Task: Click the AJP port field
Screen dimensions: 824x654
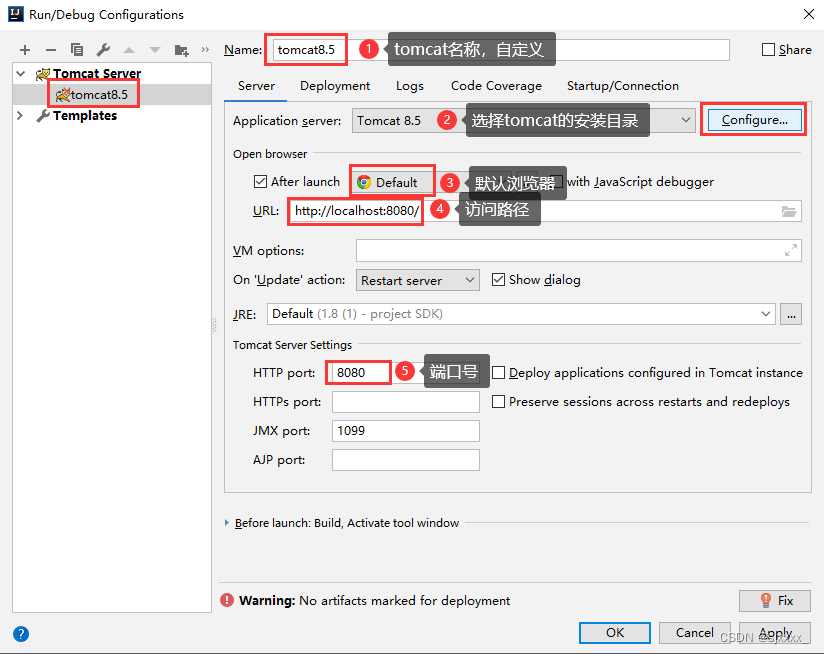Action: 406,460
